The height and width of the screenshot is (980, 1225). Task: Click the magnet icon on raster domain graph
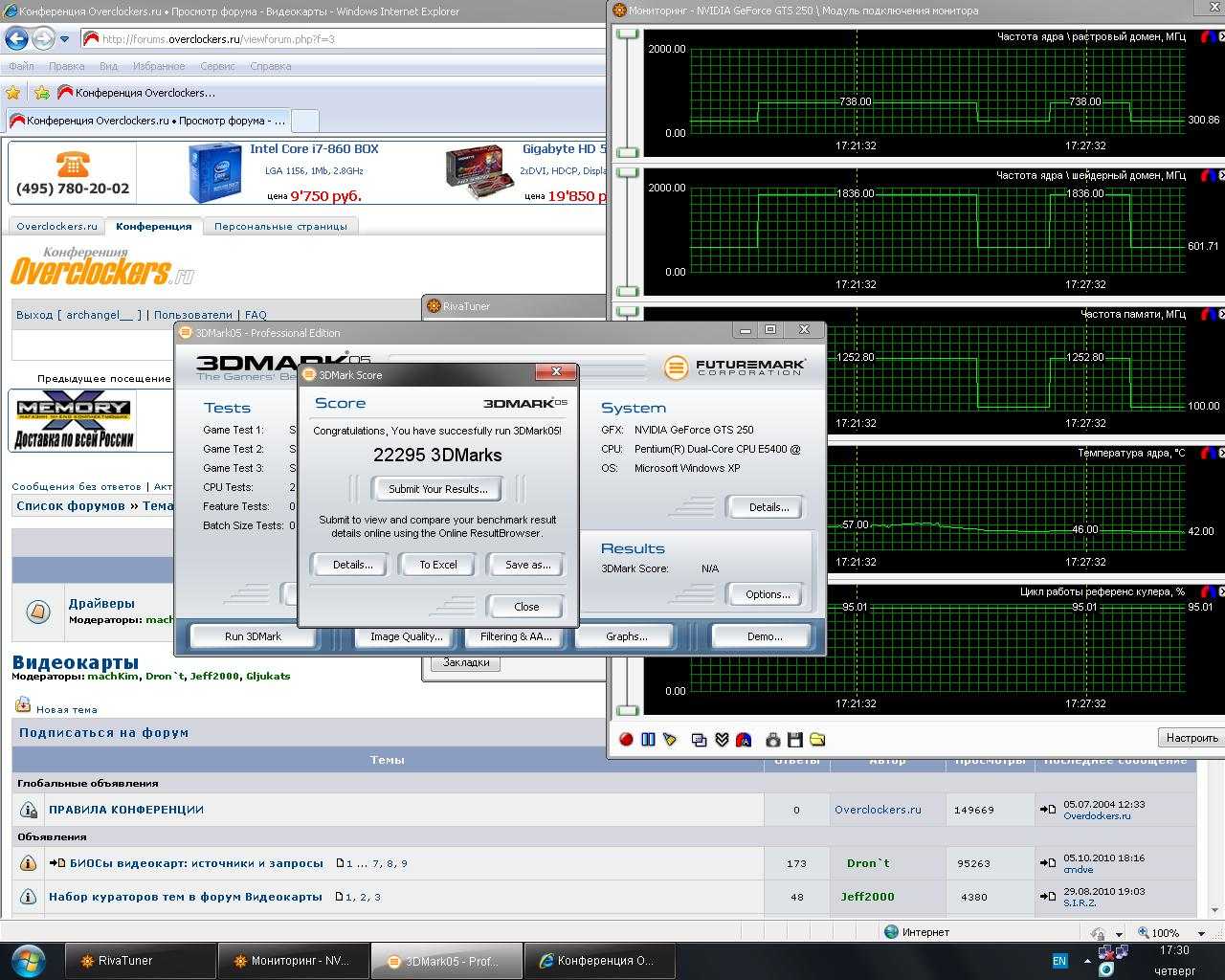(1210, 37)
